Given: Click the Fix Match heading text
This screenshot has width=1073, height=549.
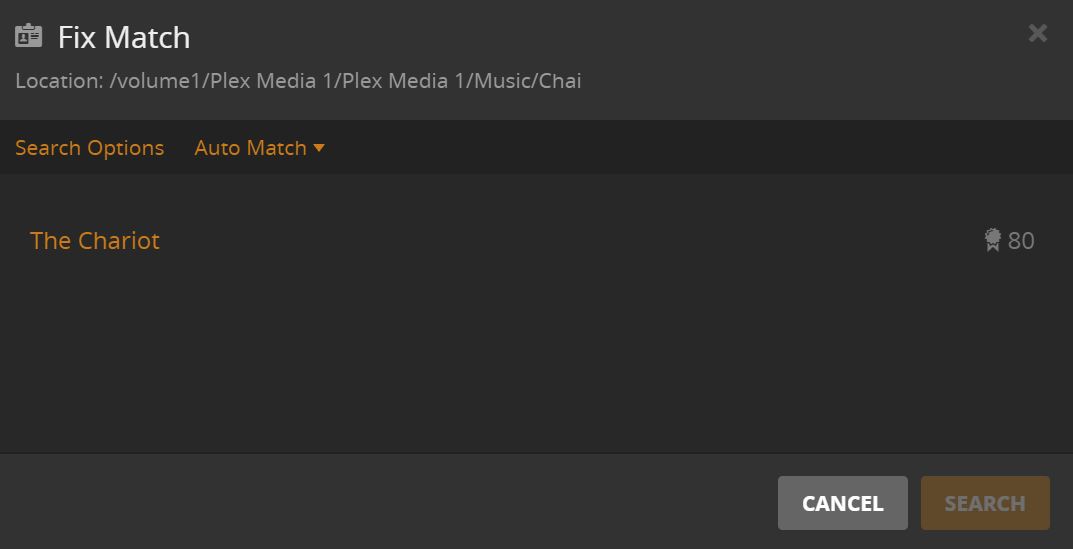Looking at the screenshot, I should 124,38.
